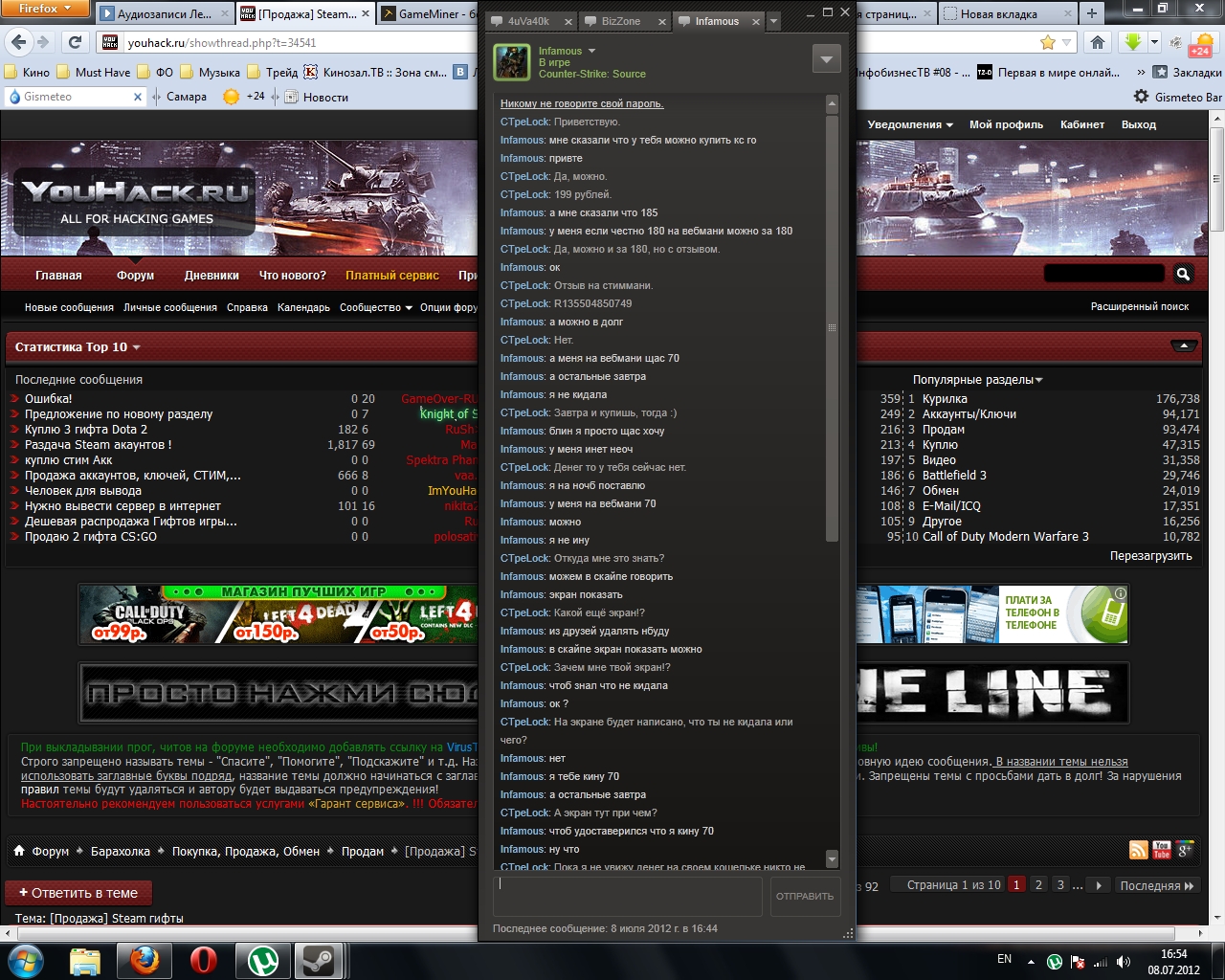Click Infamous avatar in Steam chat
Screen dimensions: 1225x980
tap(512, 62)
